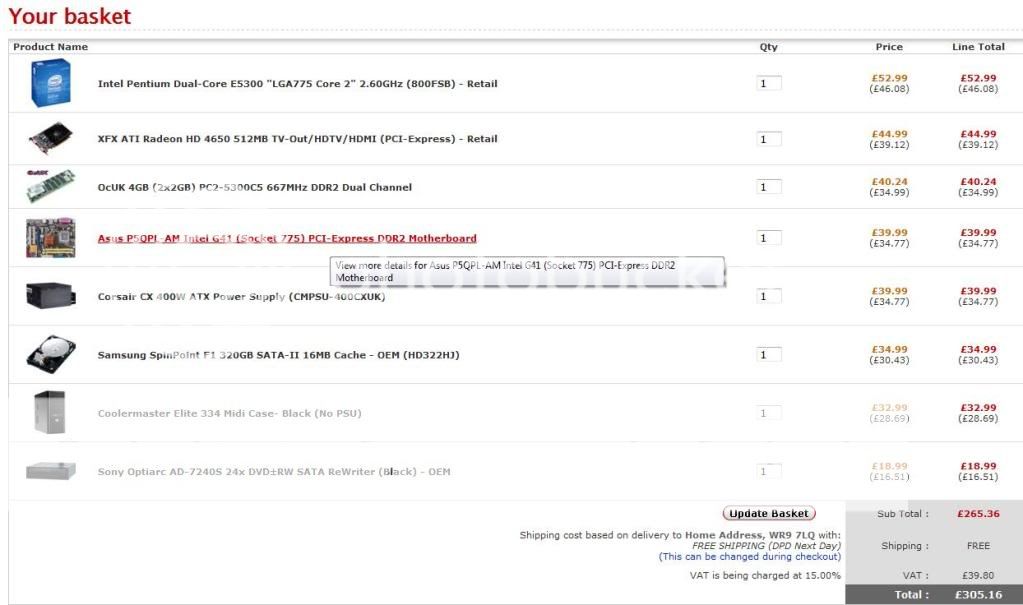Screen dimensions: 1023x605
Task: Click the Asus motherboard product image
Action: click(50, 238)
